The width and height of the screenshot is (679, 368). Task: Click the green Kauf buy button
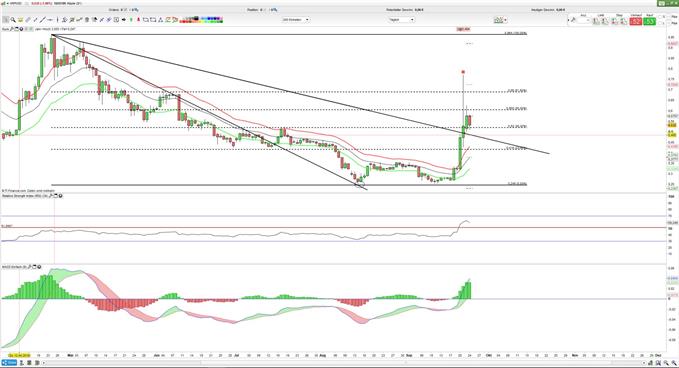pos(649,21)
